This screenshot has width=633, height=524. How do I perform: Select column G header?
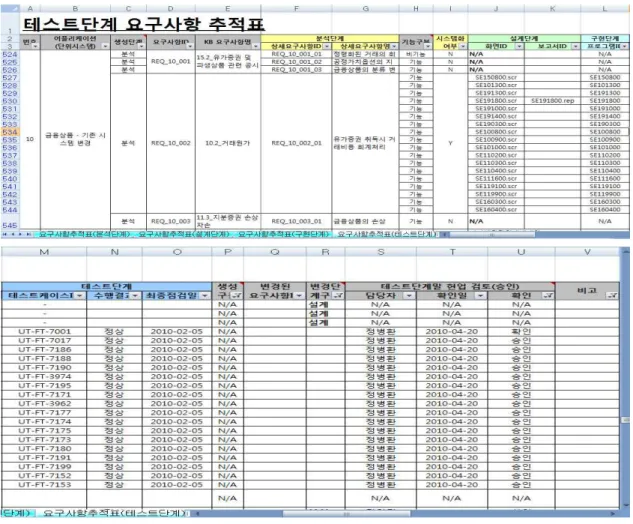[x=365, y=8]
